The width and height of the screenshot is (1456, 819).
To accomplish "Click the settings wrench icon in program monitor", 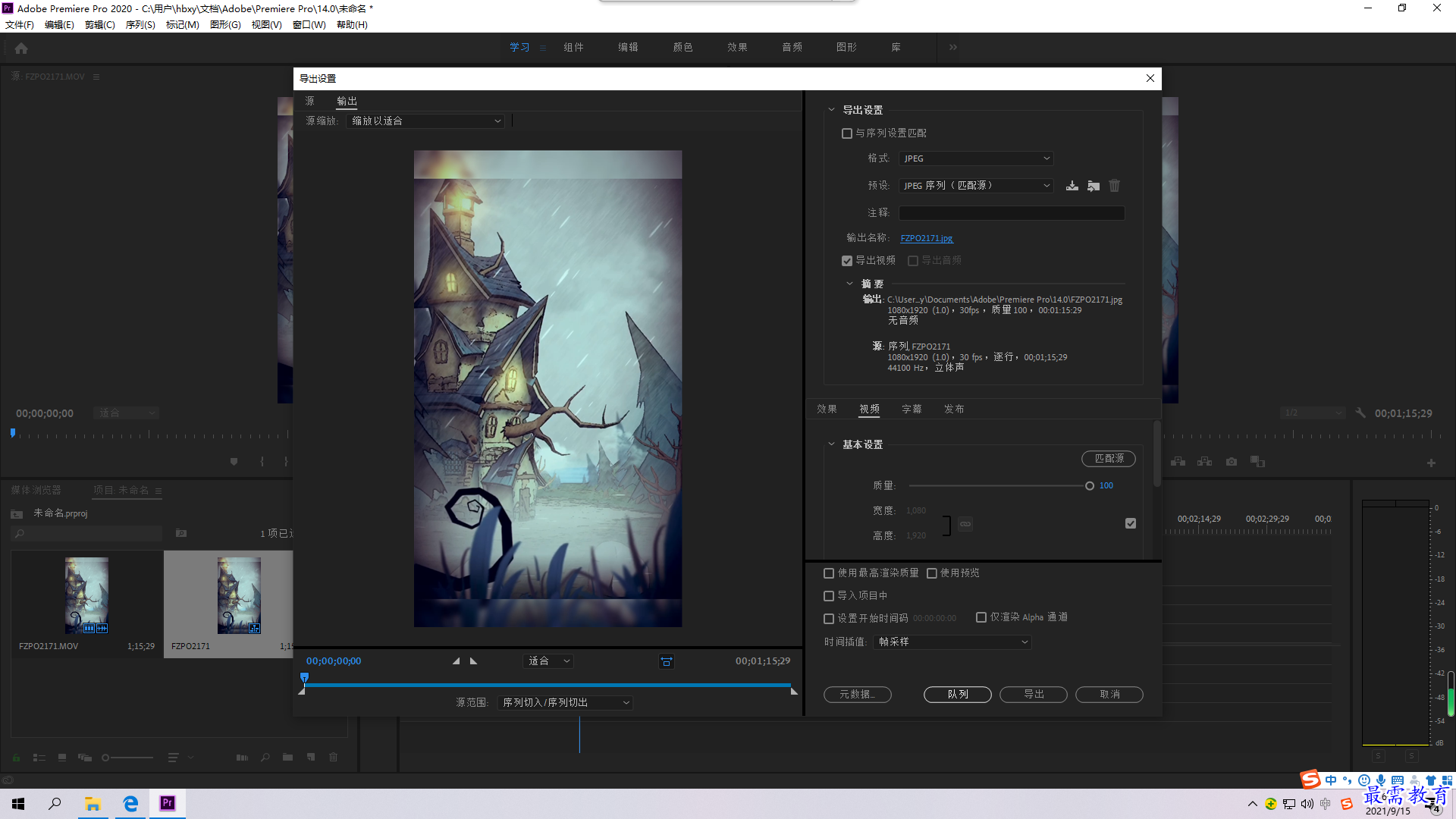I will (x=1360, y=413).
